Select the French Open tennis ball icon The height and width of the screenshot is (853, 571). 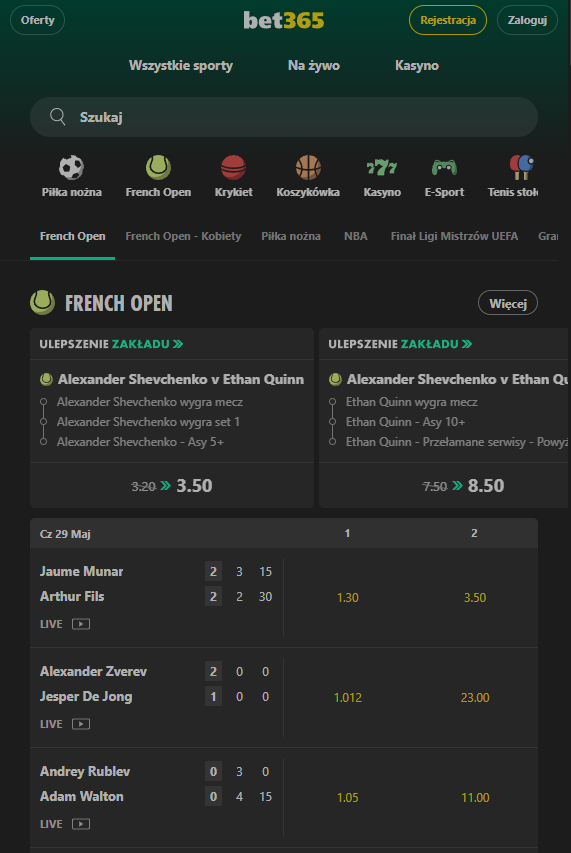click(158, 167)
